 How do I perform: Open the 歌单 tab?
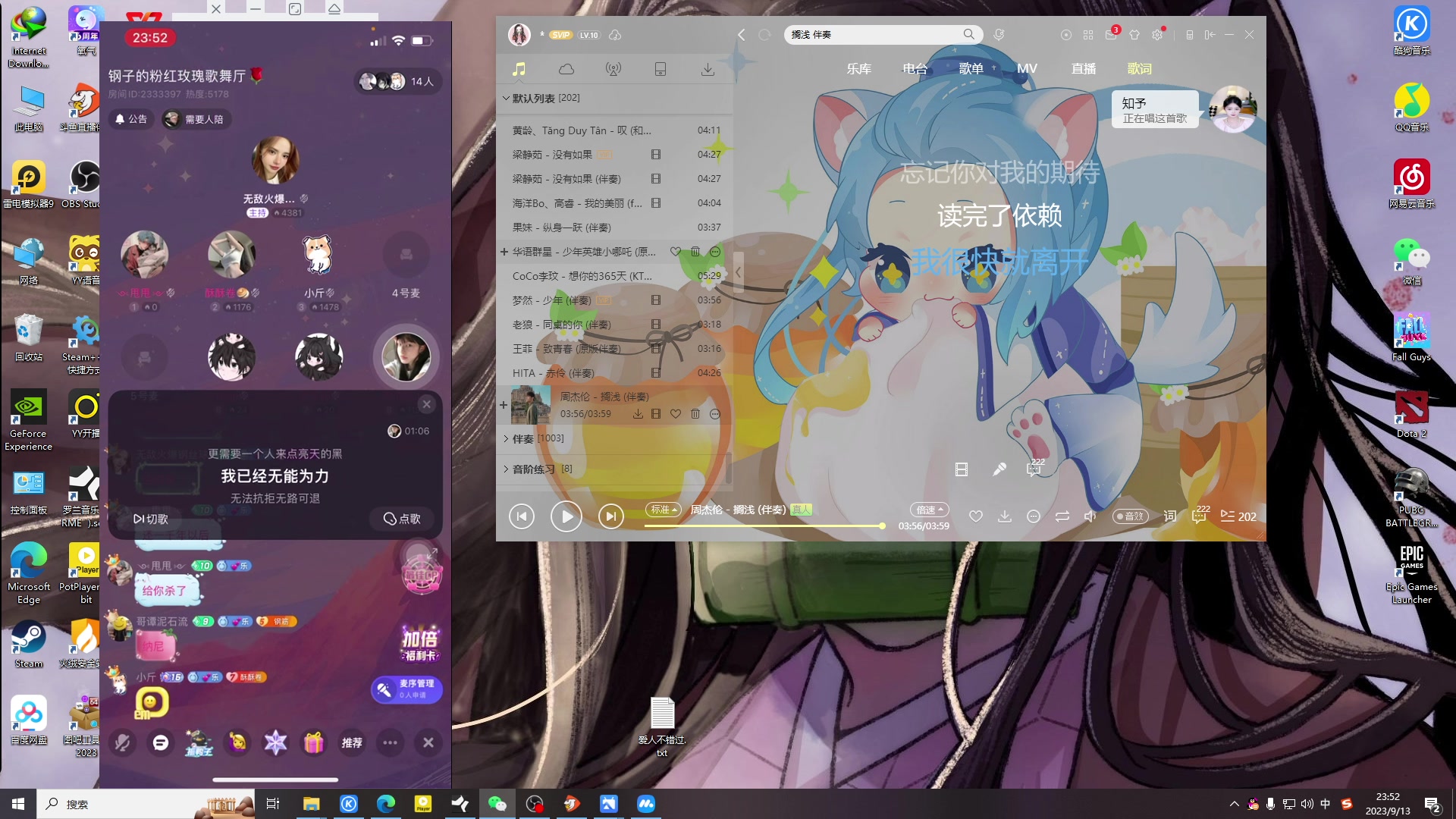pyautogui.click(x=971, y=69)
